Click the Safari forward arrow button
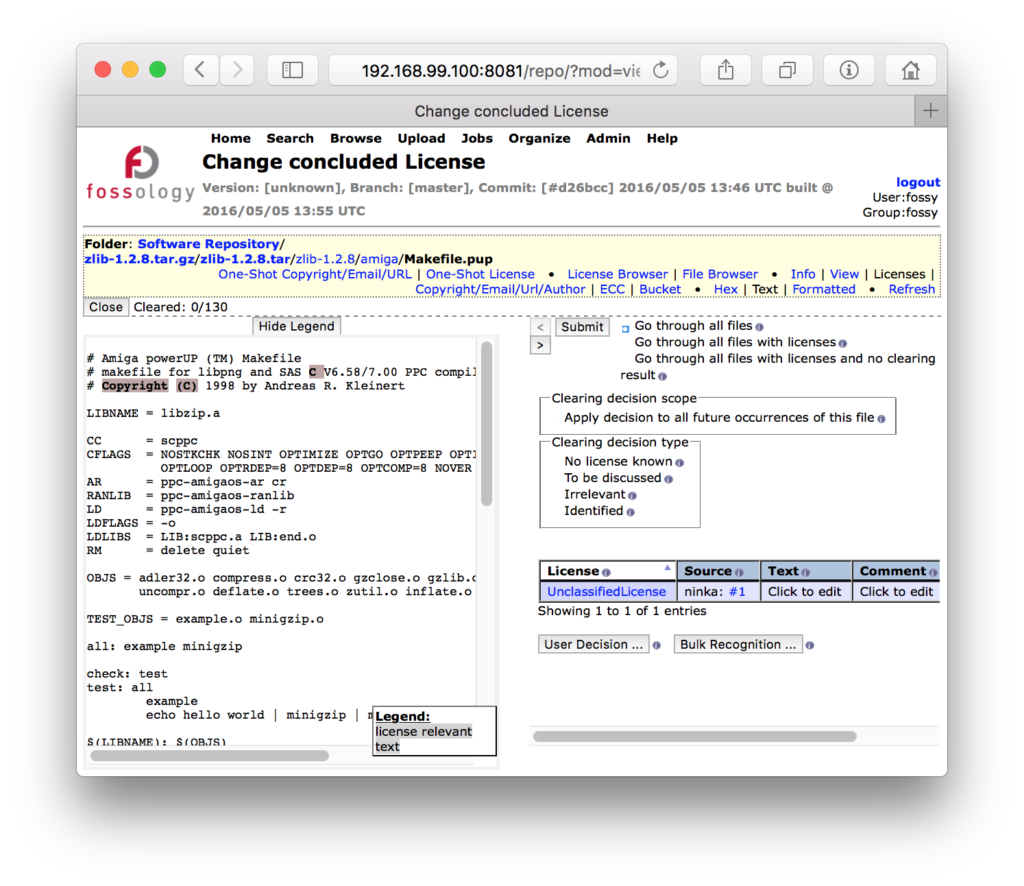Viewport: 1024px width, 886px height. (236, 70)
